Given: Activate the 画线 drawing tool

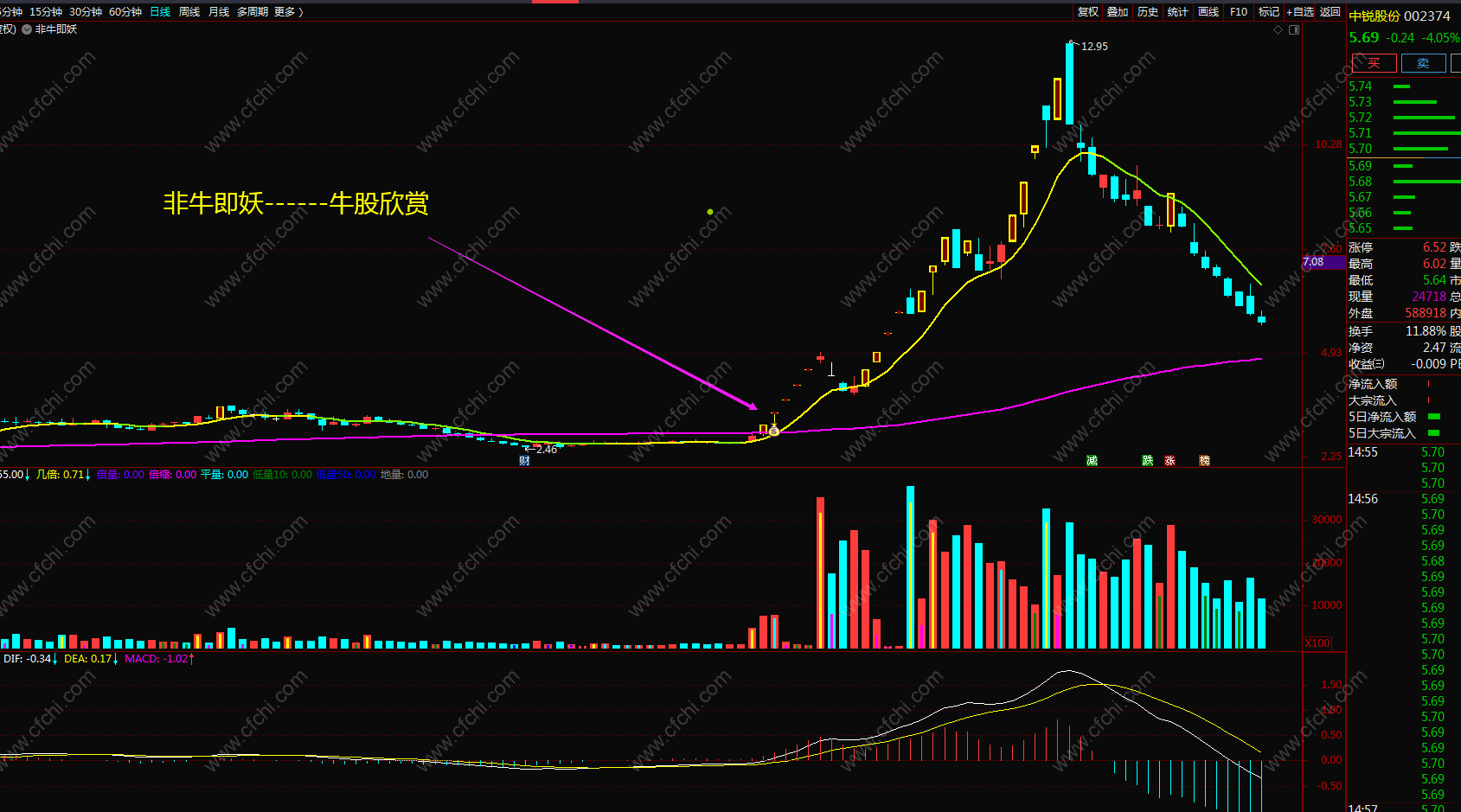Looking at the screenshot, I should 1208,12.
